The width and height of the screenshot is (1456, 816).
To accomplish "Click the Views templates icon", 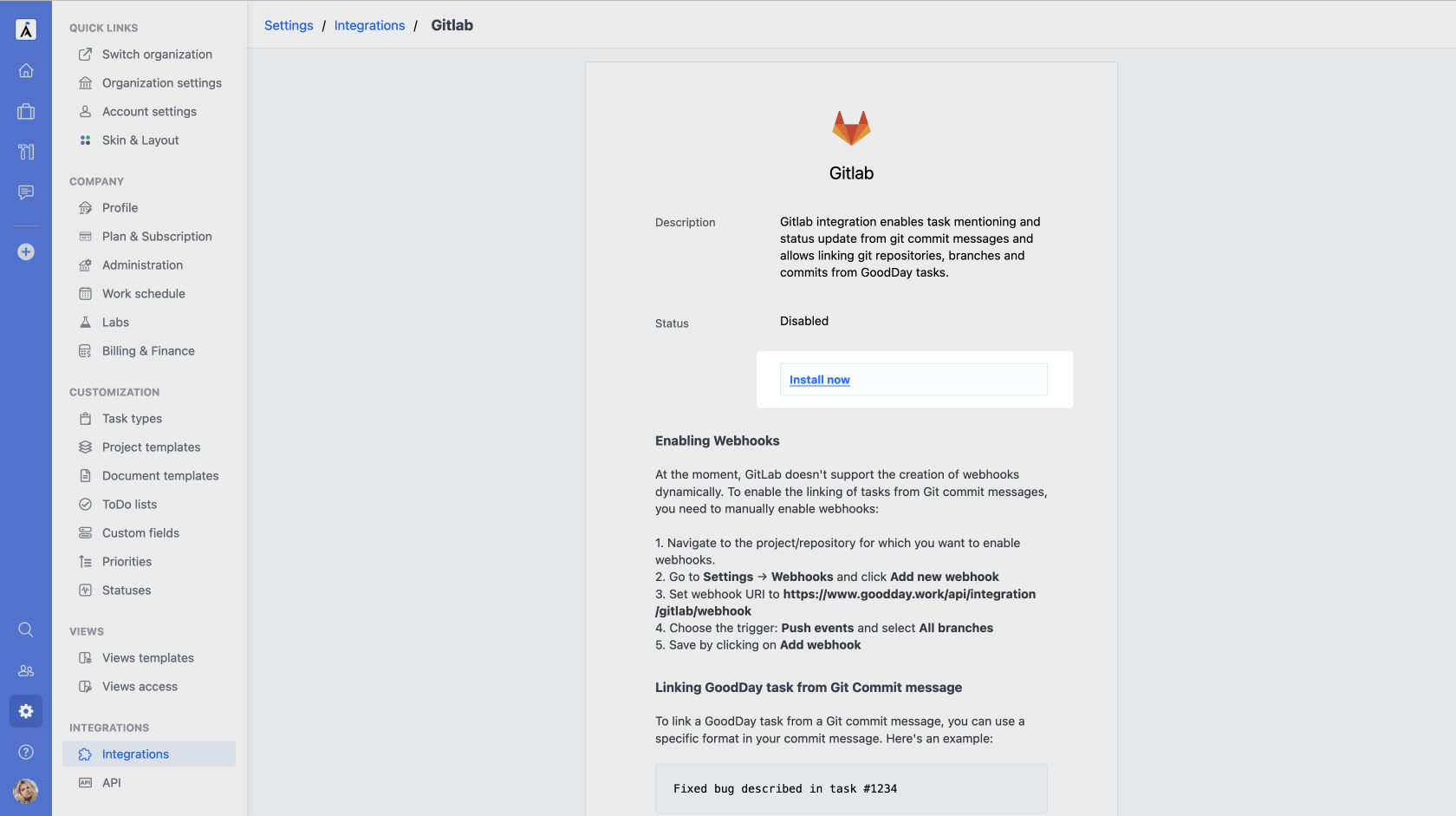I will click(x=85, y=657).
